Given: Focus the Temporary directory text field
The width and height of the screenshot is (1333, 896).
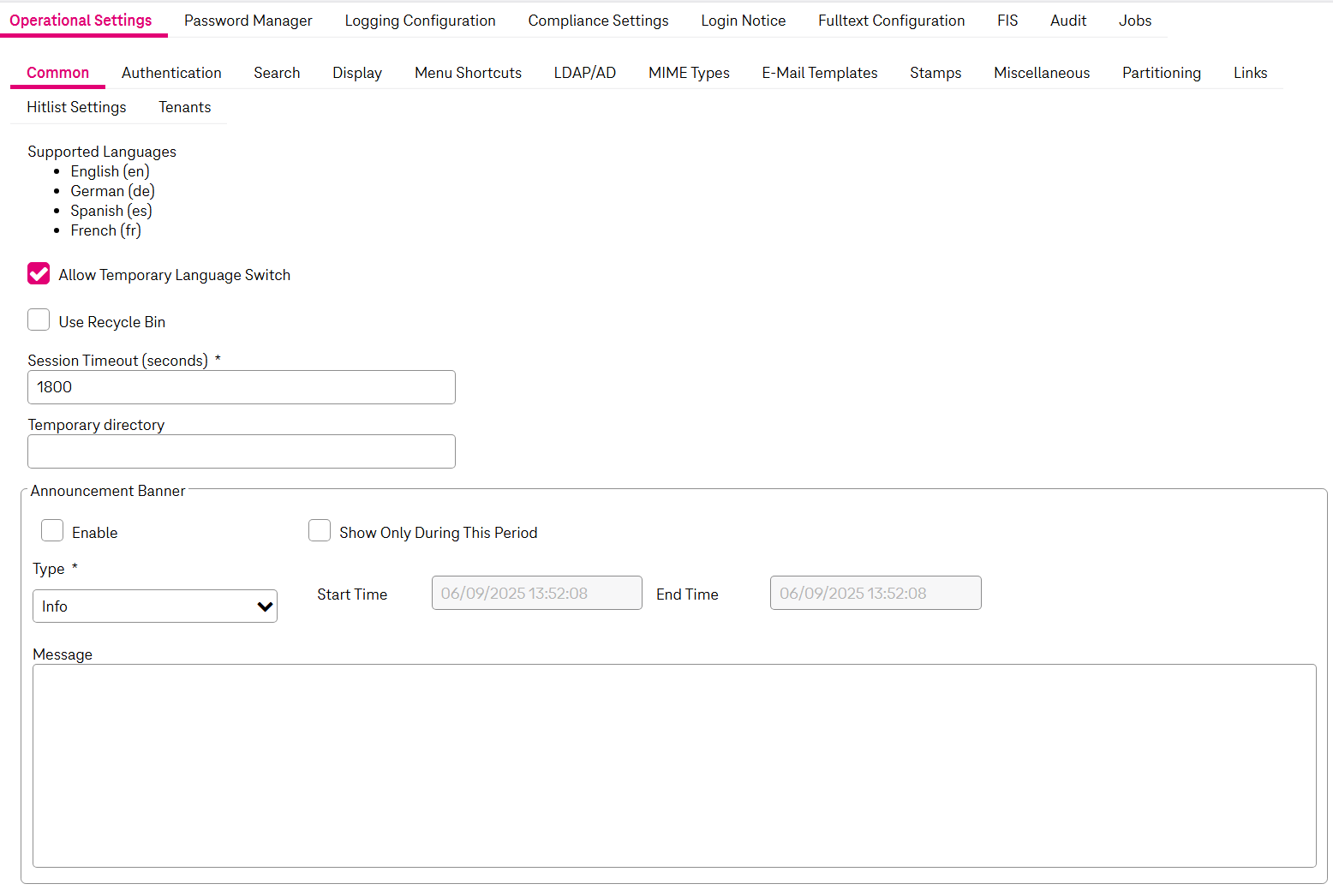Looking at the screenshot, I should click(242, 451).
